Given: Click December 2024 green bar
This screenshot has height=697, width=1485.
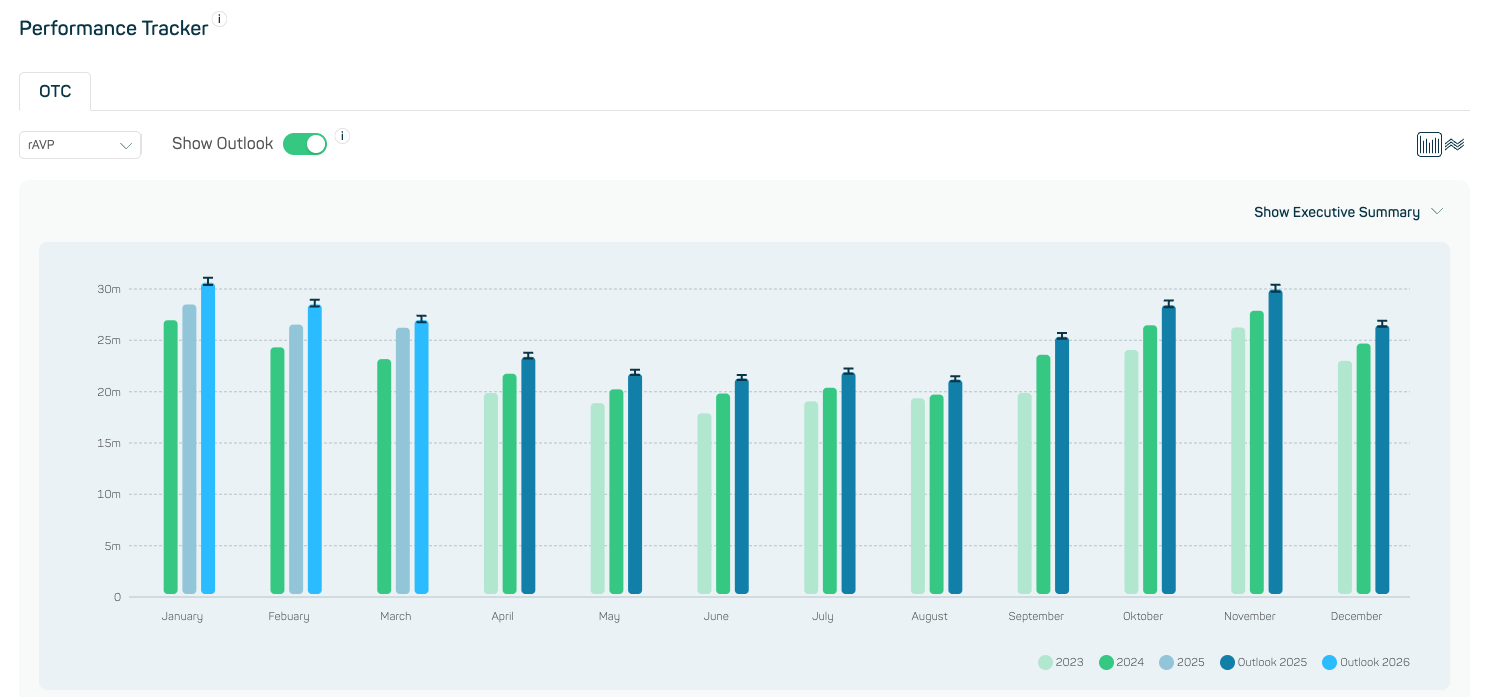Looking at the screenshot, I should click(1363, 469).
